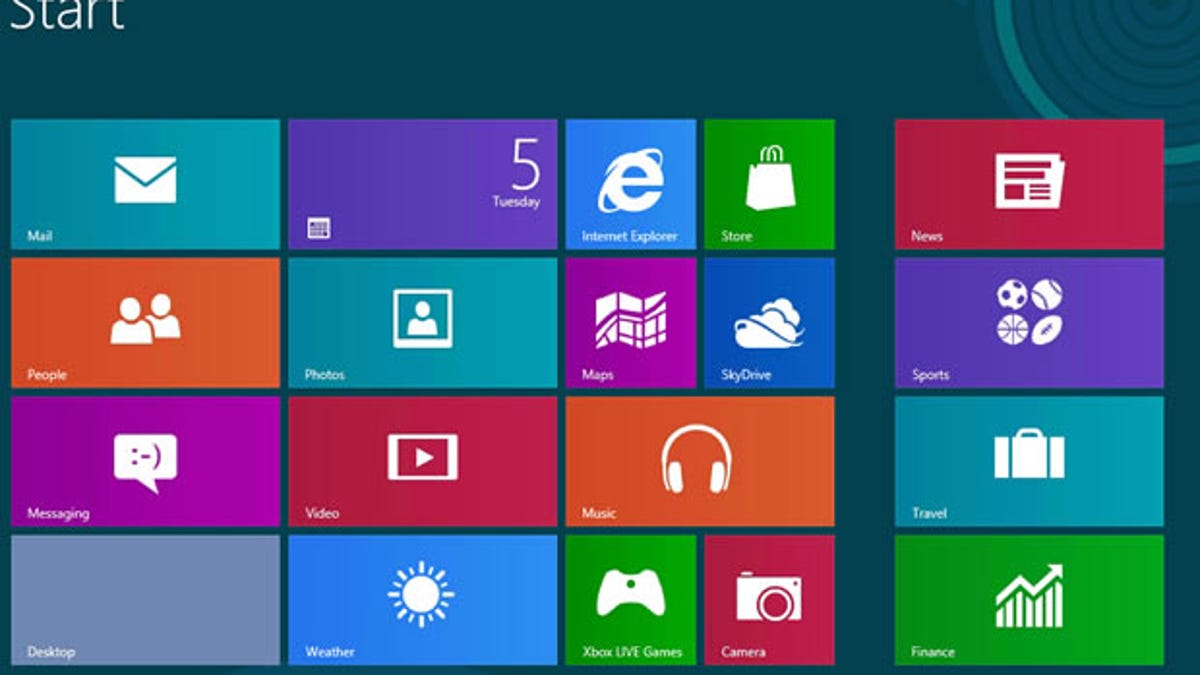Image resolution: width=1200 pixels, height=675 pixels.
Task: Check the forecast on the Weather tile
Action: [422, 599]
